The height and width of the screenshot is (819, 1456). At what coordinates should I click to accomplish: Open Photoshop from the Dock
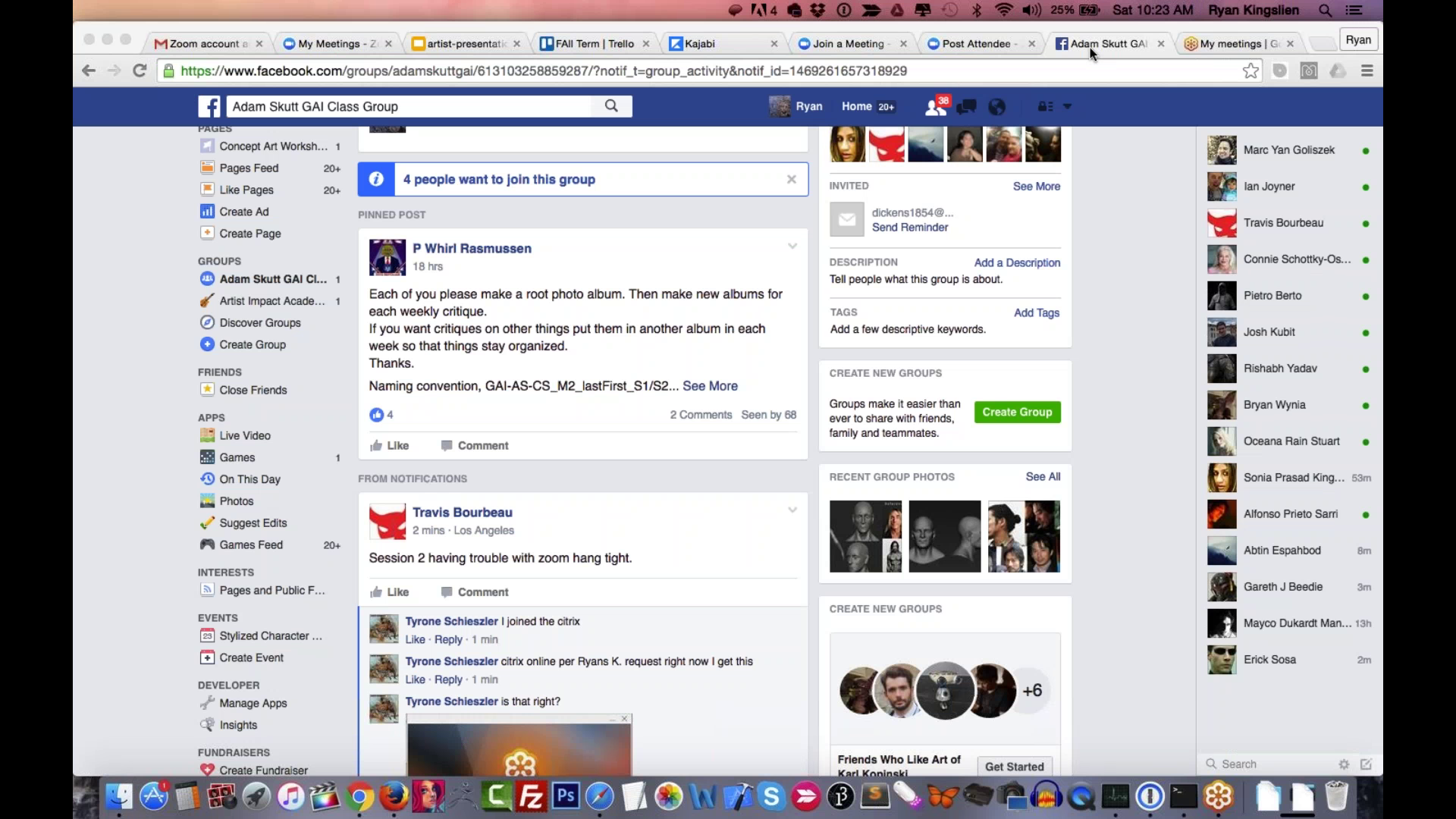tap(566, 796)
